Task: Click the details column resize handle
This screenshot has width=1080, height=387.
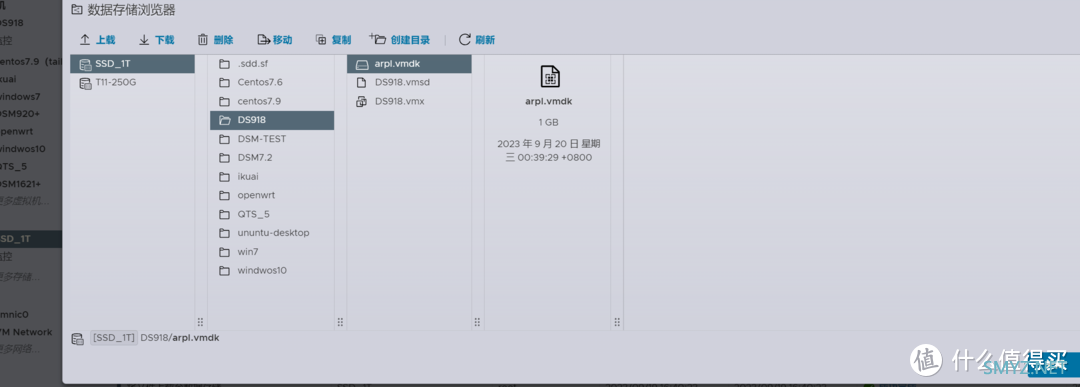Action: pos(617,322)
